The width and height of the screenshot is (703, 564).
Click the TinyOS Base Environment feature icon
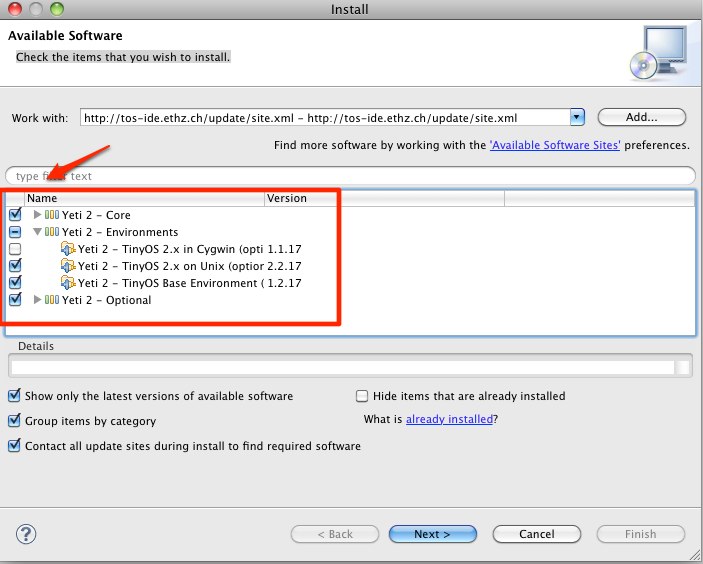tap(68, 283)
